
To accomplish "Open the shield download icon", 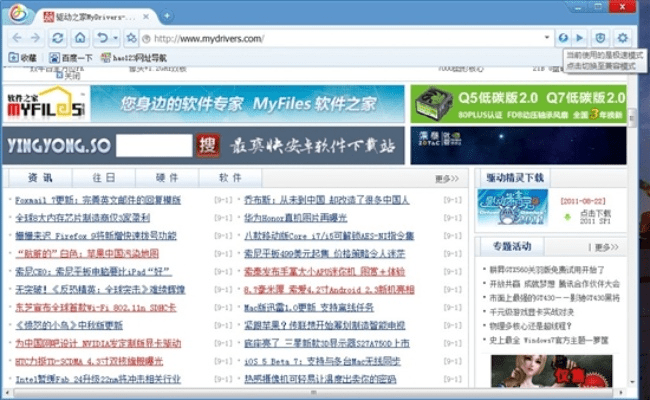I will point(600,38).
